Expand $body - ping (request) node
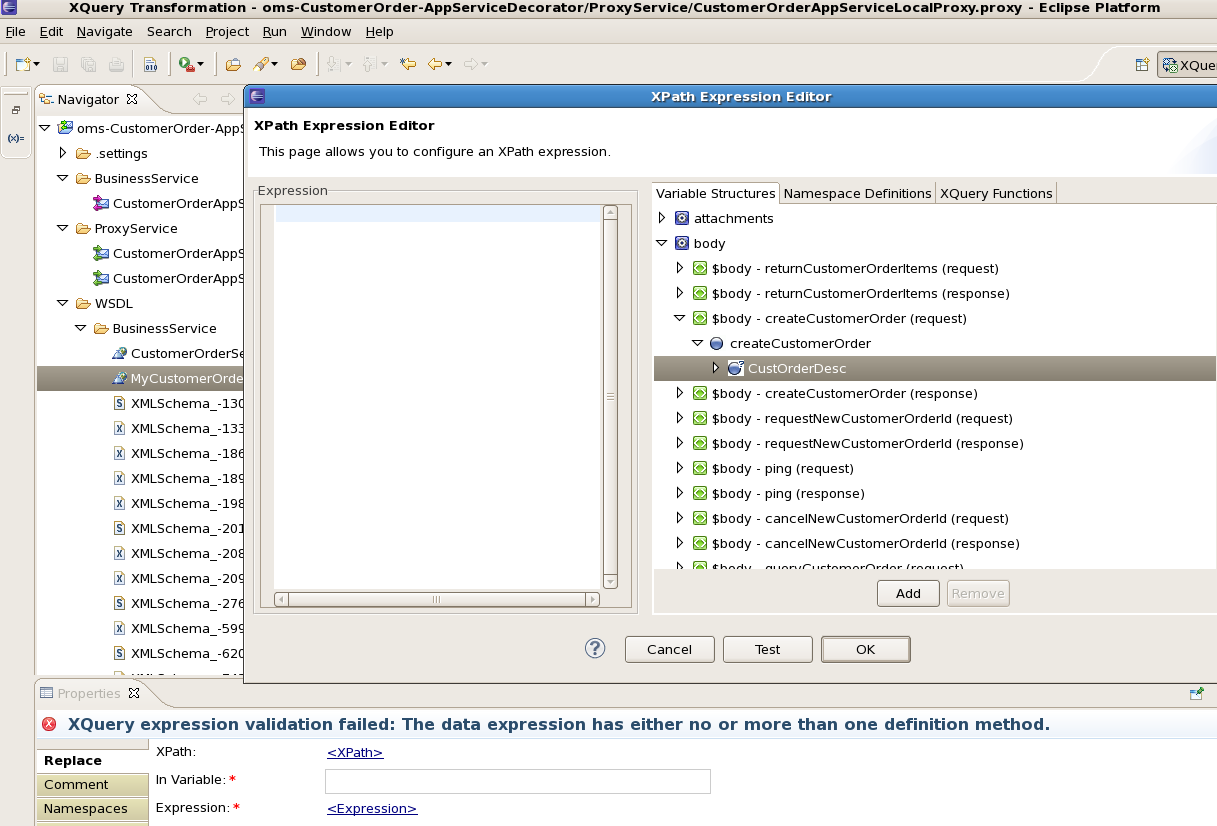This screenshot has width=1217, height=826. [679, 468]
